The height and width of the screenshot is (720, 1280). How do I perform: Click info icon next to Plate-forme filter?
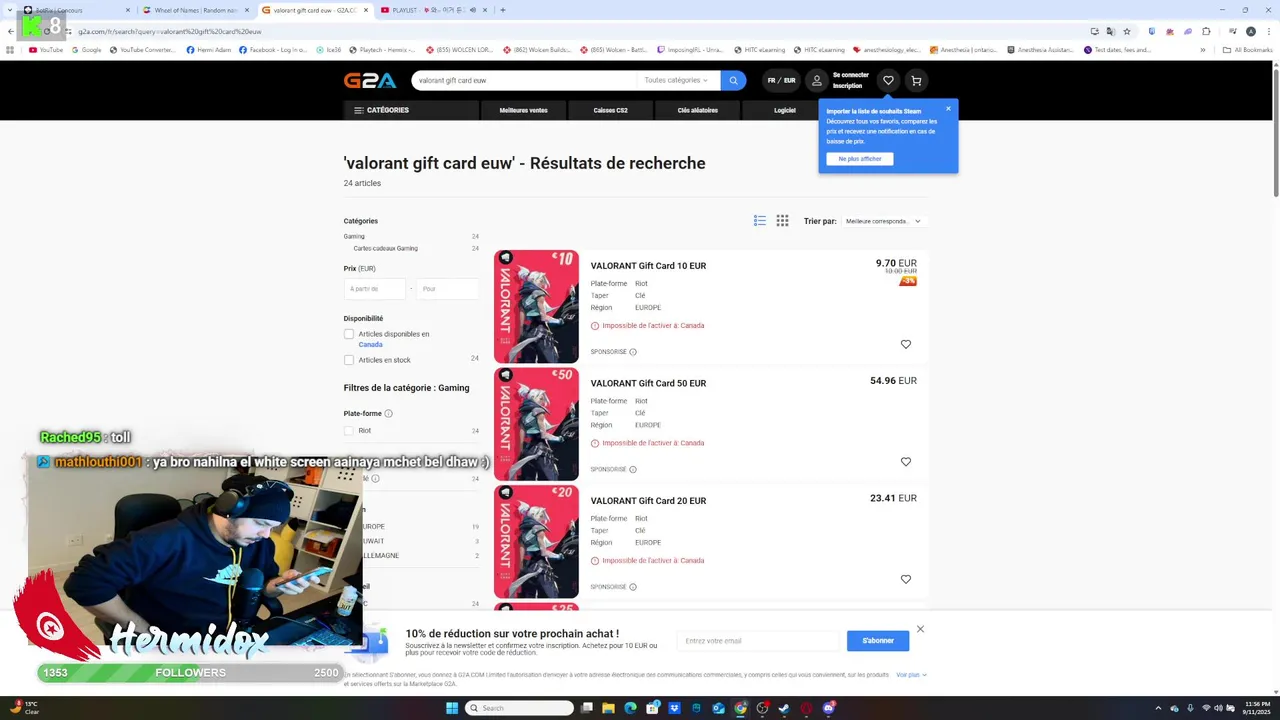coord(388,413)
